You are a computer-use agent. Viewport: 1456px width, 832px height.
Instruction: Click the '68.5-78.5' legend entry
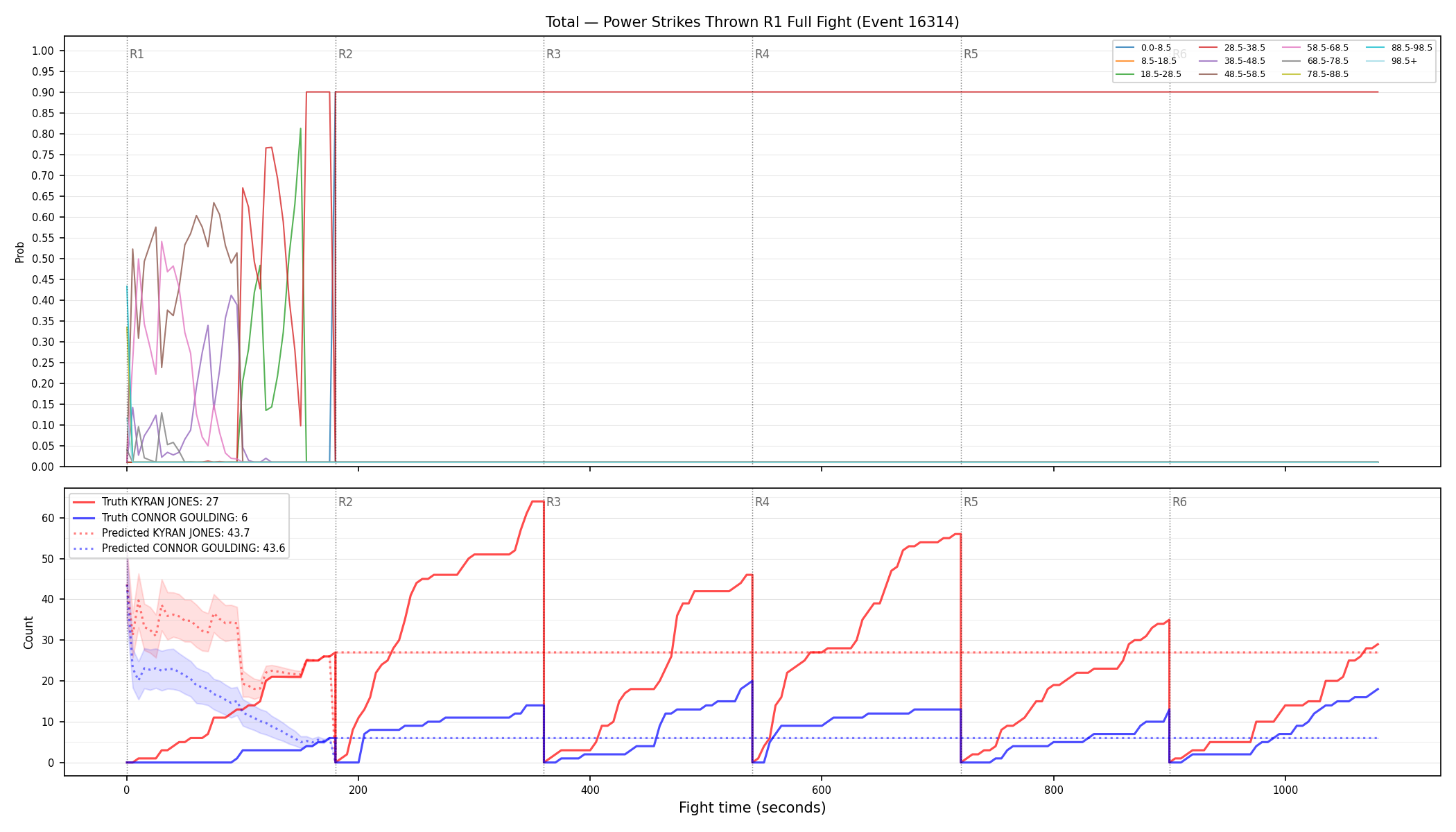tap(1315, 61)
